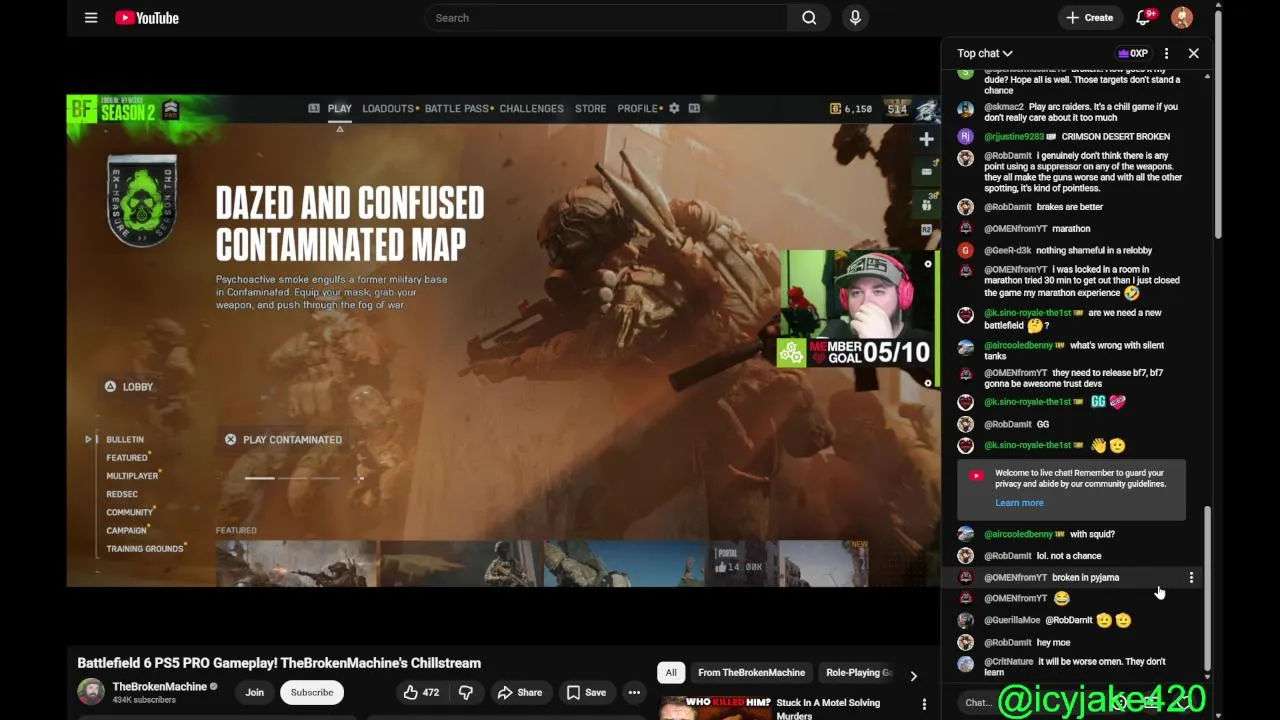This screenshot has width=1280, height=720.
Task: Click @skmac2 username in chat
Action: click(1004, 107)
